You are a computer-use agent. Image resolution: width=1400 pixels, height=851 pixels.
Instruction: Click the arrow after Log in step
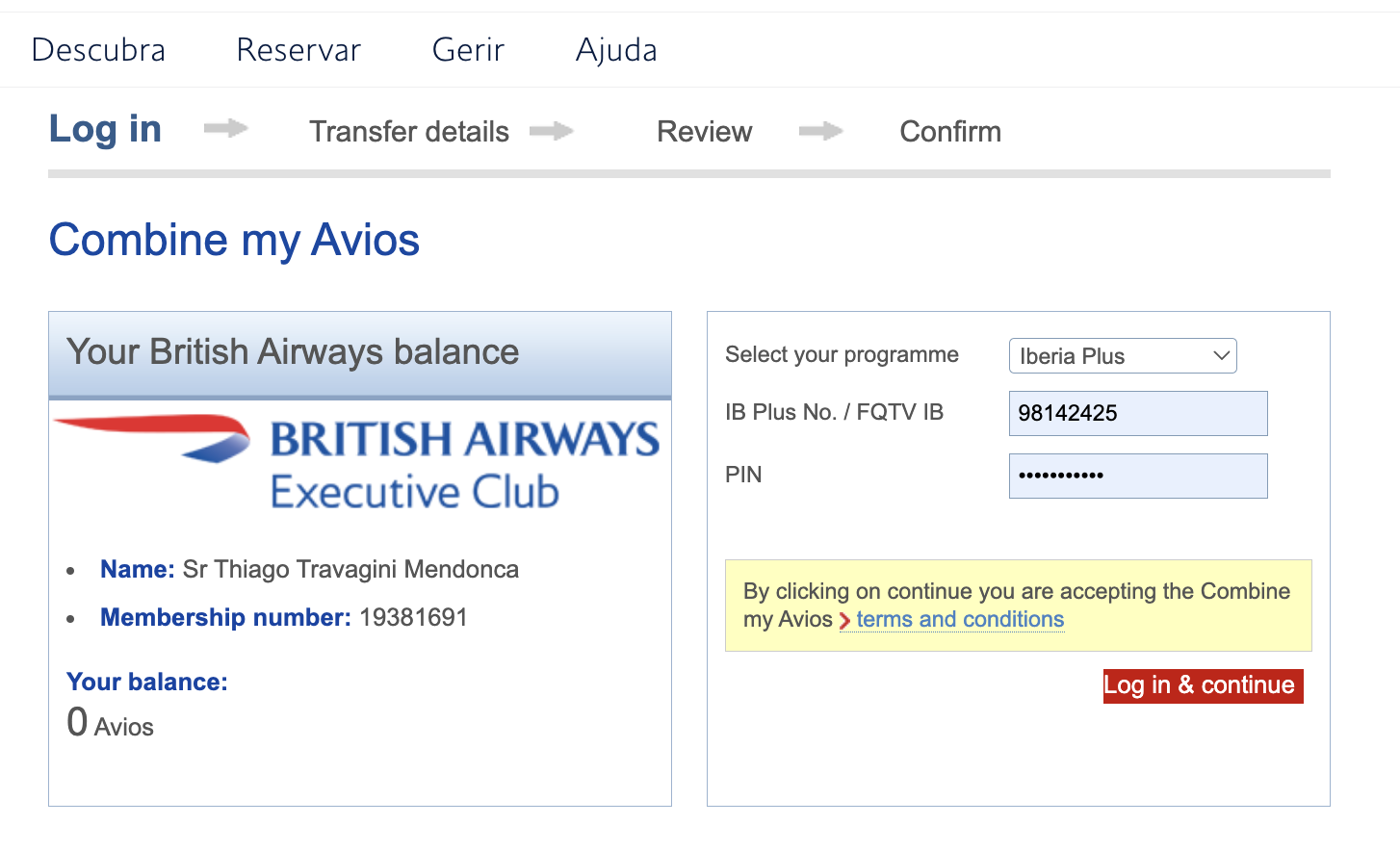(226, 128)
